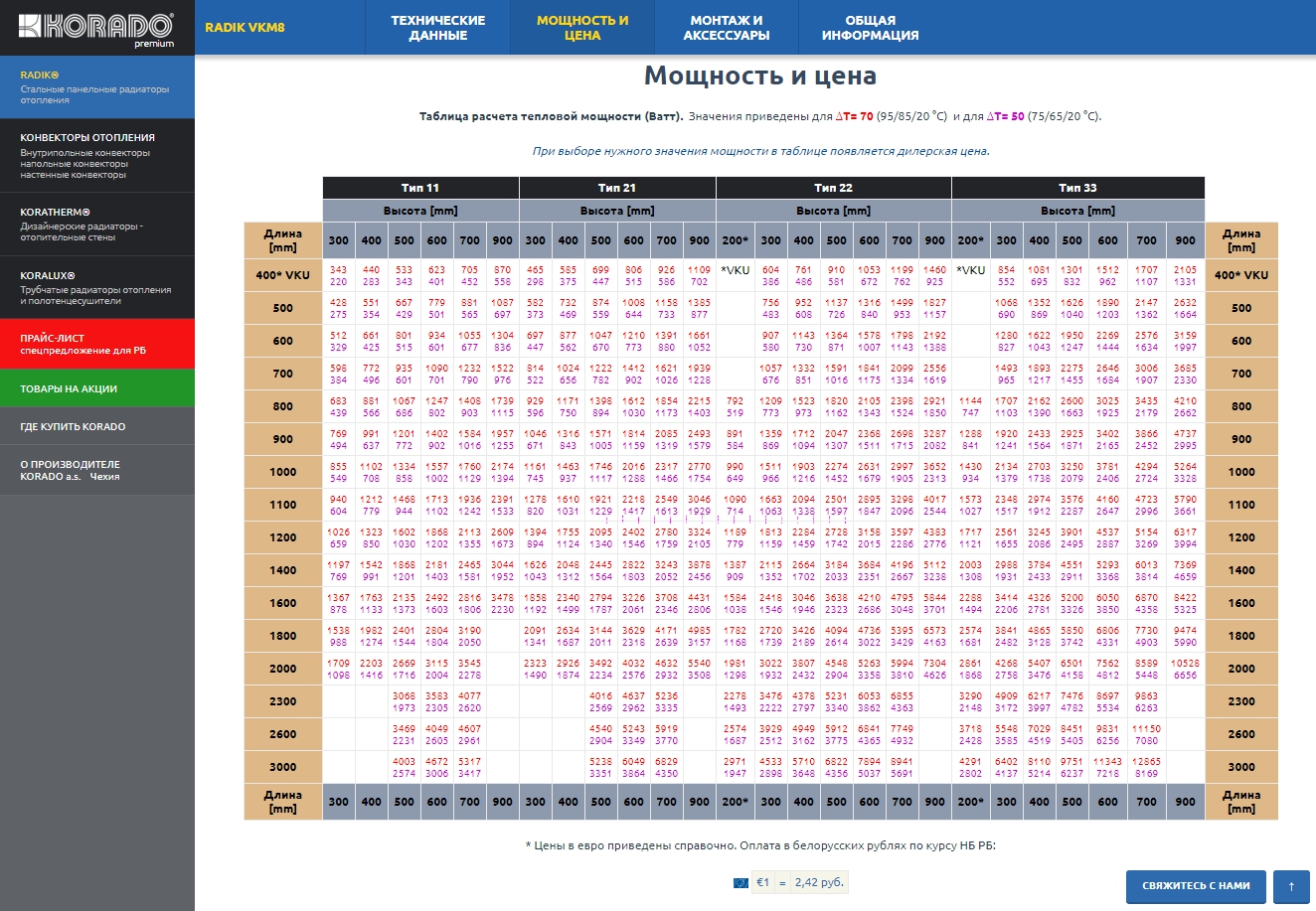
Task: Select power value 8422 in row 1600
Action: [x=1185, y=598]
